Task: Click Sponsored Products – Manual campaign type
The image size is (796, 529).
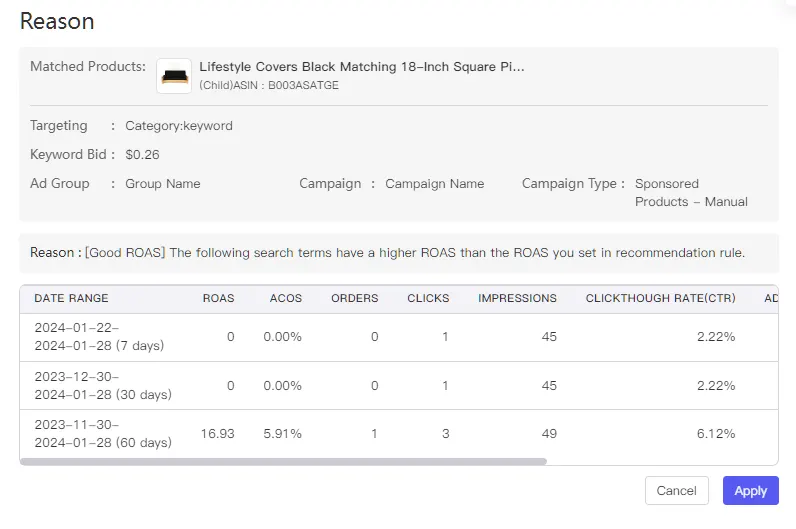Action: (691, 192)
